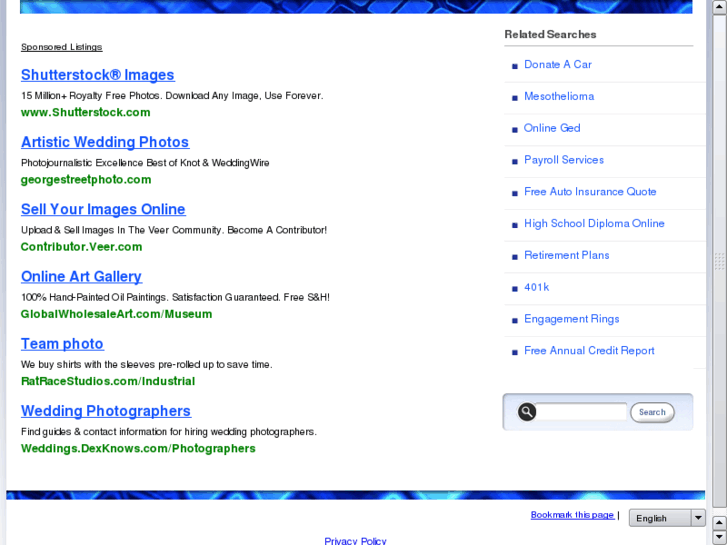Image resolution: width=727 pixels, height=545 pixels.
Task: Select Payroll Services related search
Action: pos(564,160)
